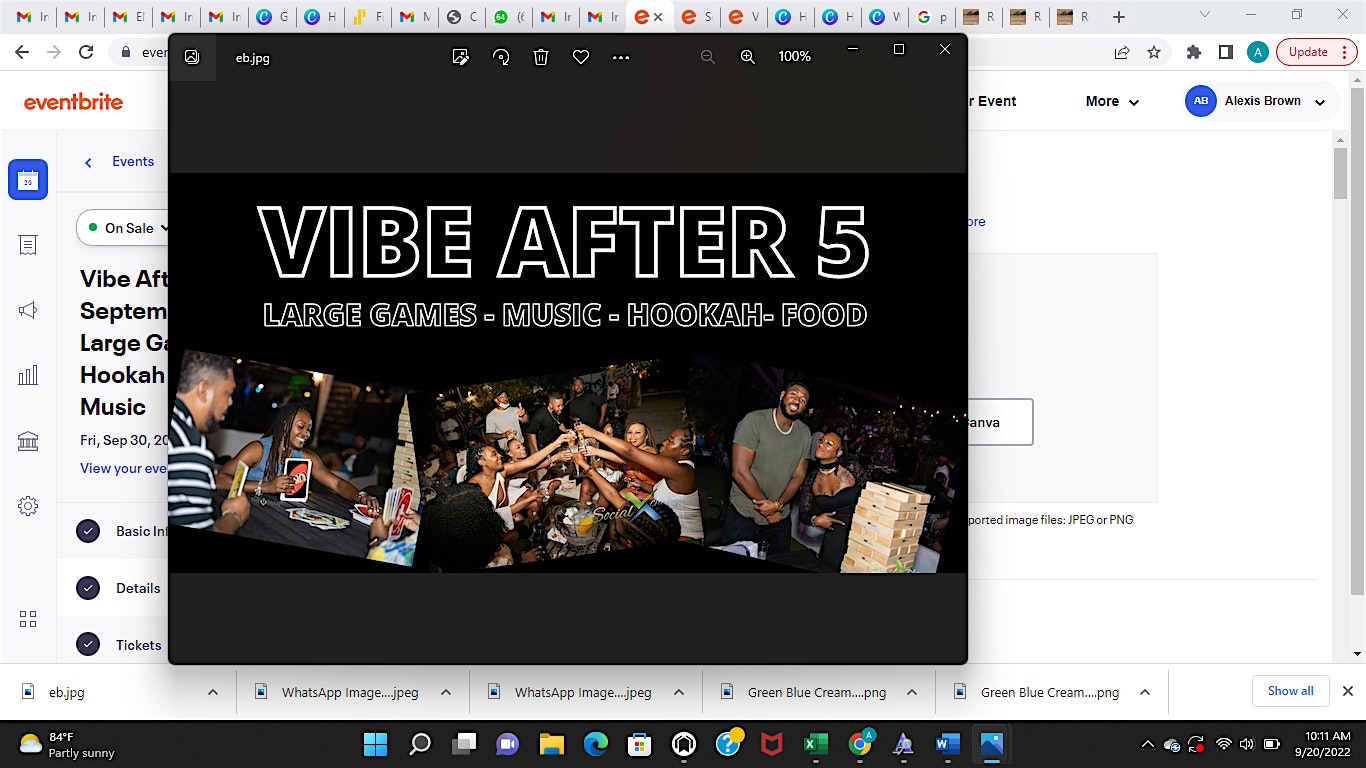Click the Eventbrite logo
This screenshot has height=768, width=1366.
(73, 101)
